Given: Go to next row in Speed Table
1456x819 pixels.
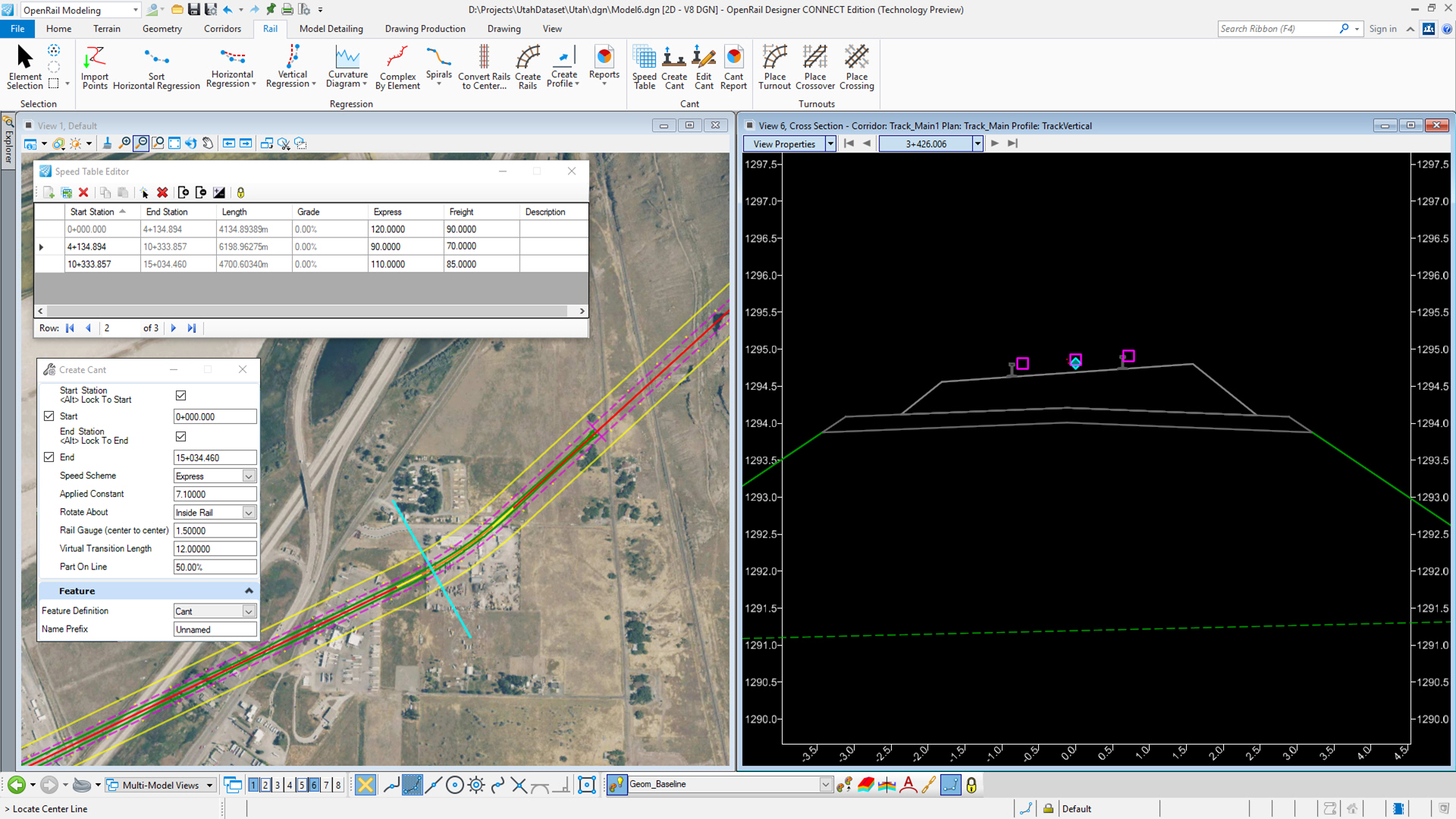Looking at the screenshot, I should (174, 328).
